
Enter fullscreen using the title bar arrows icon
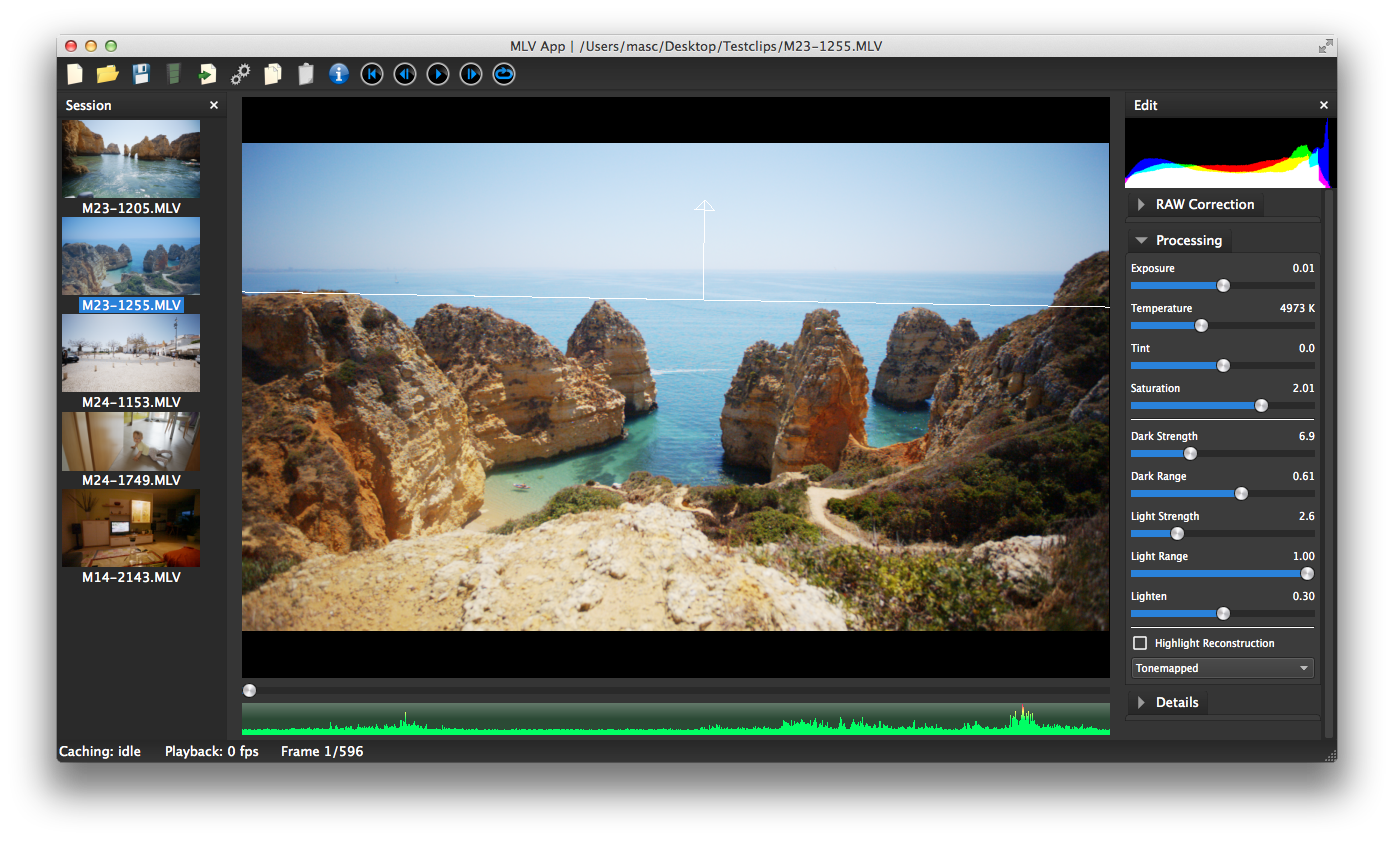(x=1325, y=46)
